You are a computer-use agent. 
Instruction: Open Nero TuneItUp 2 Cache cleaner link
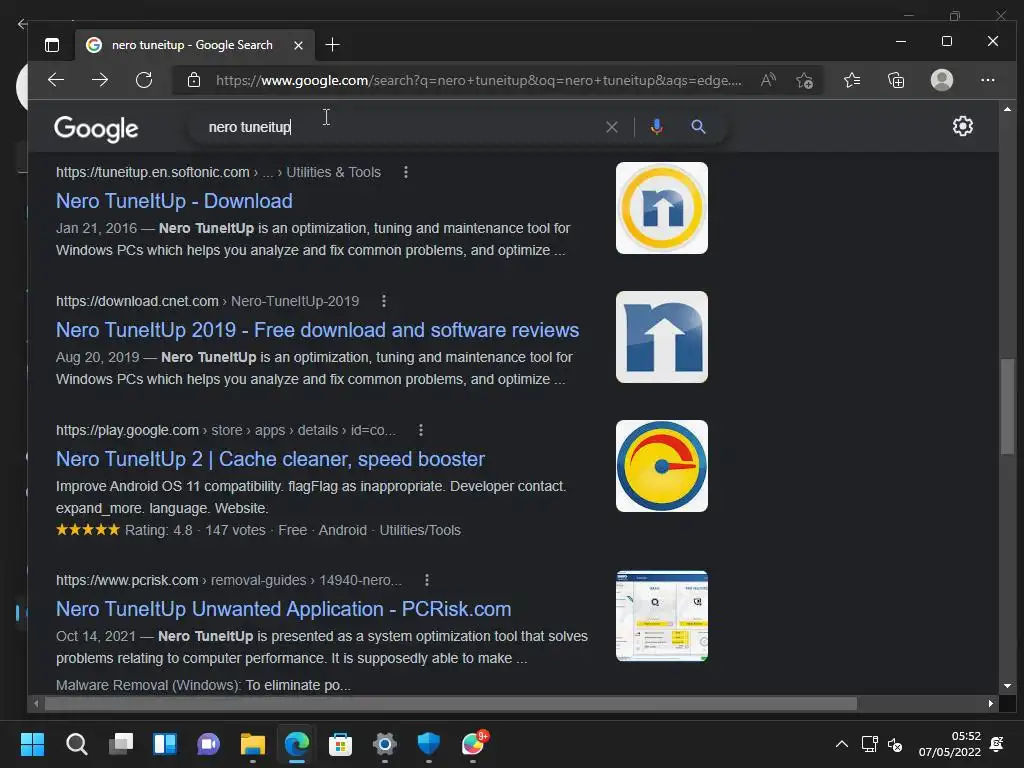[270, 459]
